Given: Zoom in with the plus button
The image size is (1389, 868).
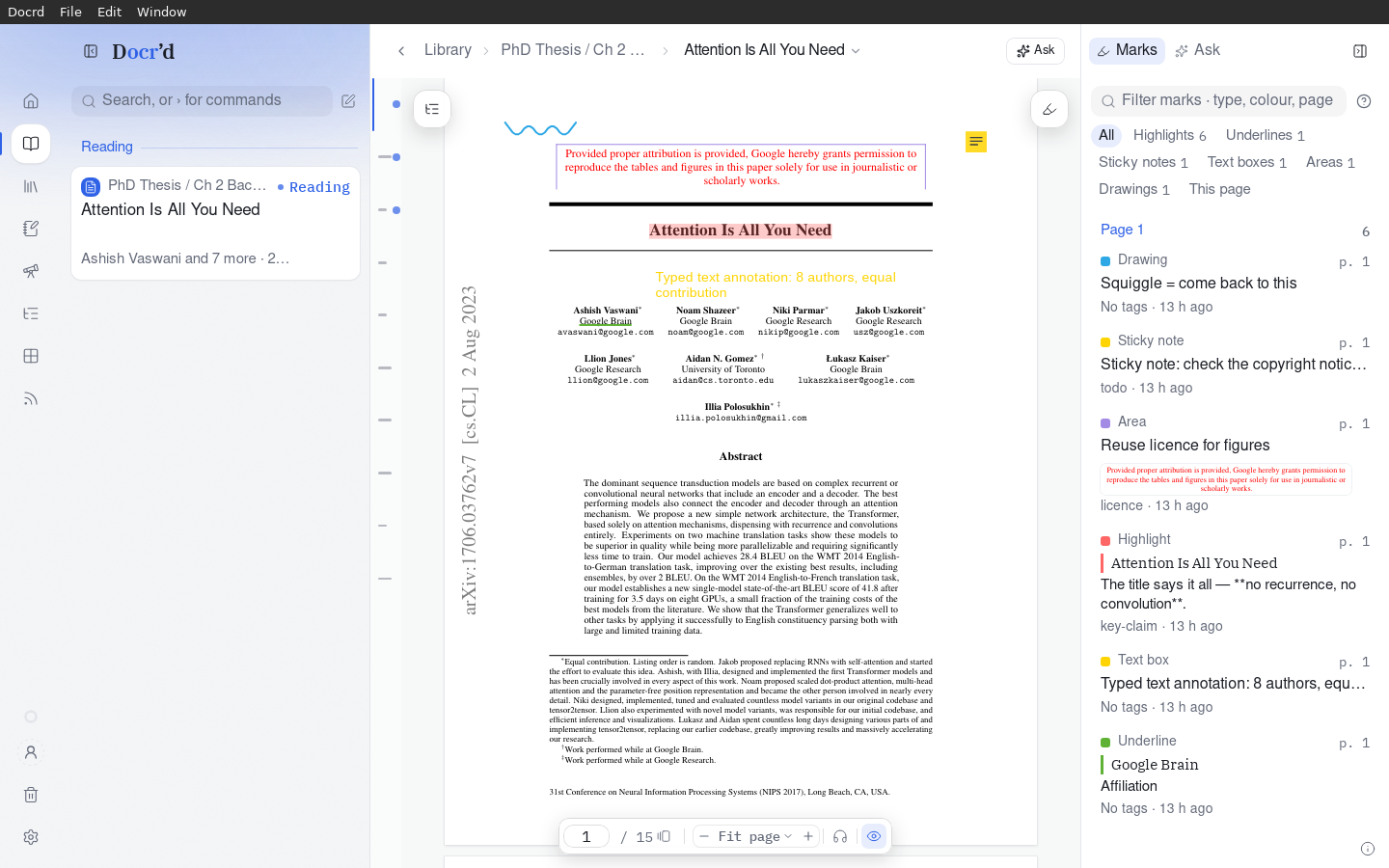Looking at the screenshot, I should pyautogui.click(x=808, y=836).
